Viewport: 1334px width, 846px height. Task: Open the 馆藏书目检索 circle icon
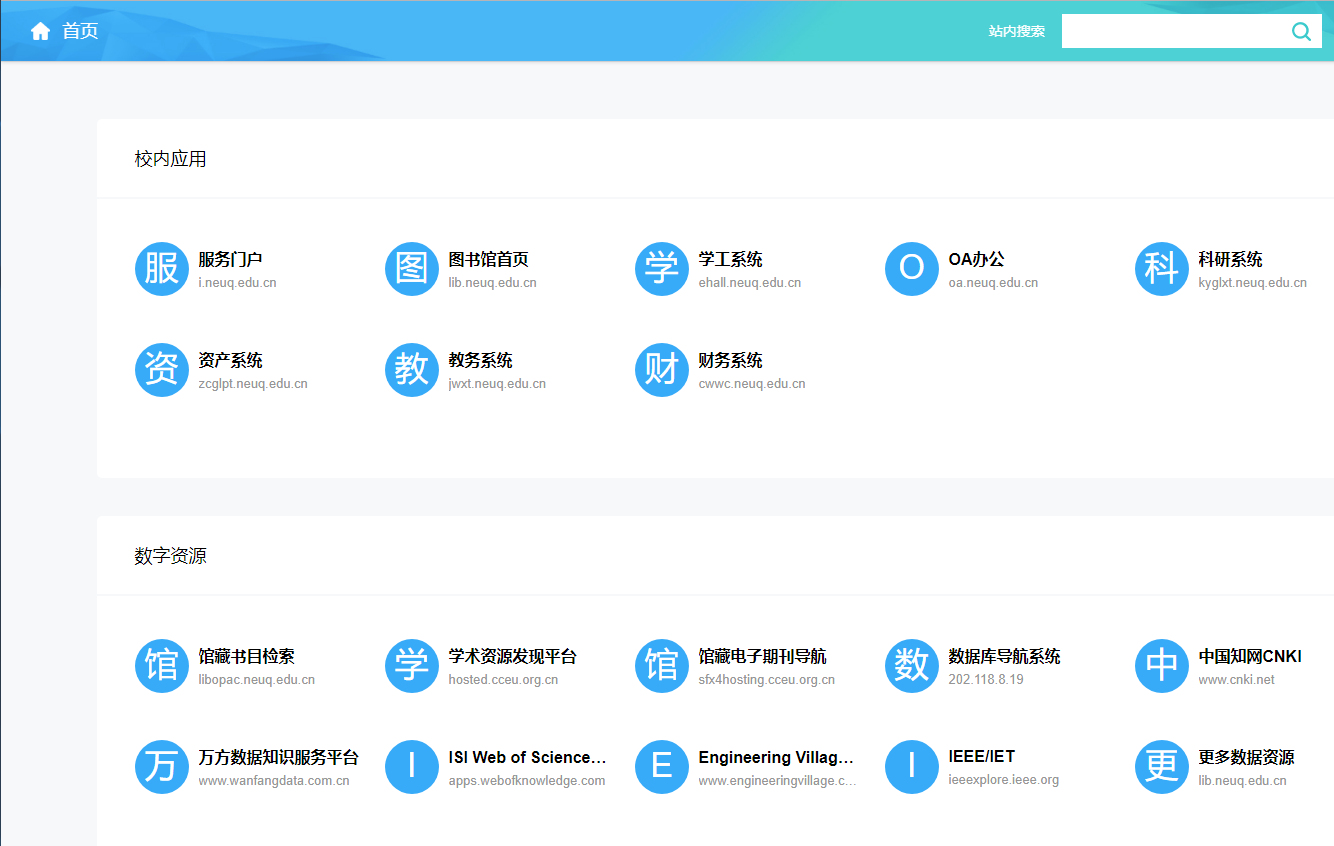(x=162, y=666)
